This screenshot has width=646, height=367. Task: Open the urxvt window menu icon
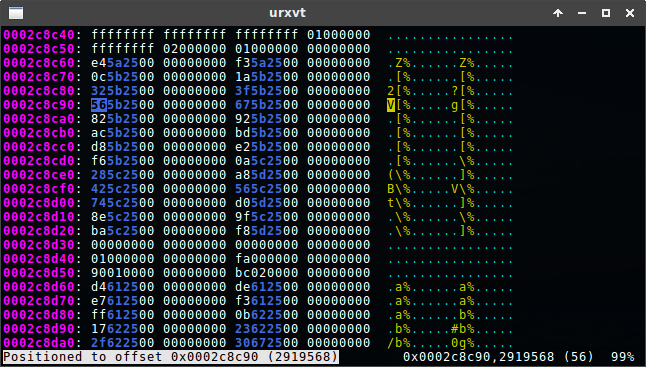(x=16, y=13)
